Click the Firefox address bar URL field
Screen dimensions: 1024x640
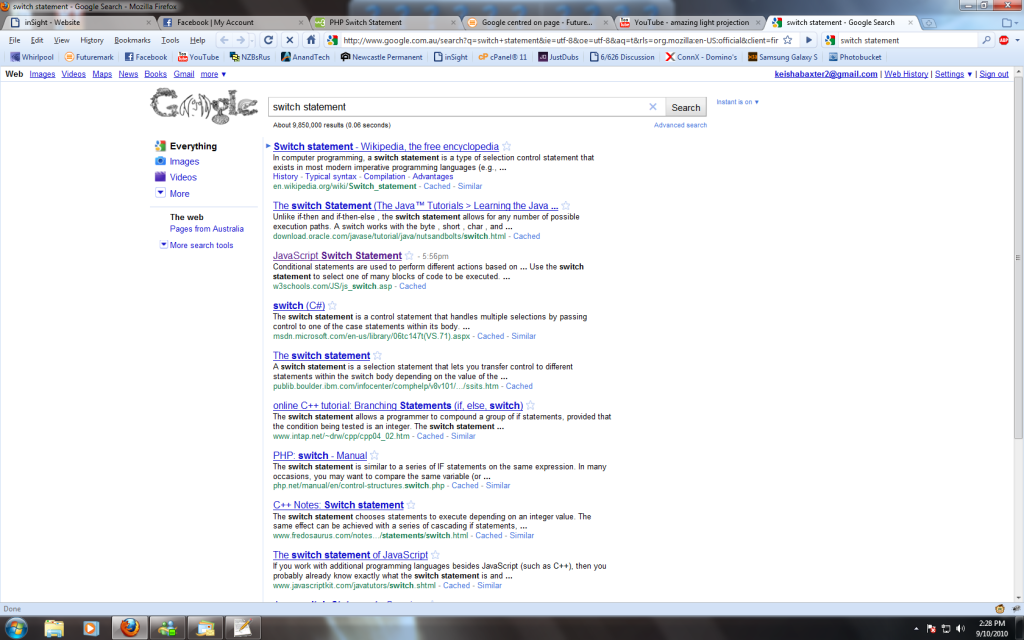(x=560, y=40)
